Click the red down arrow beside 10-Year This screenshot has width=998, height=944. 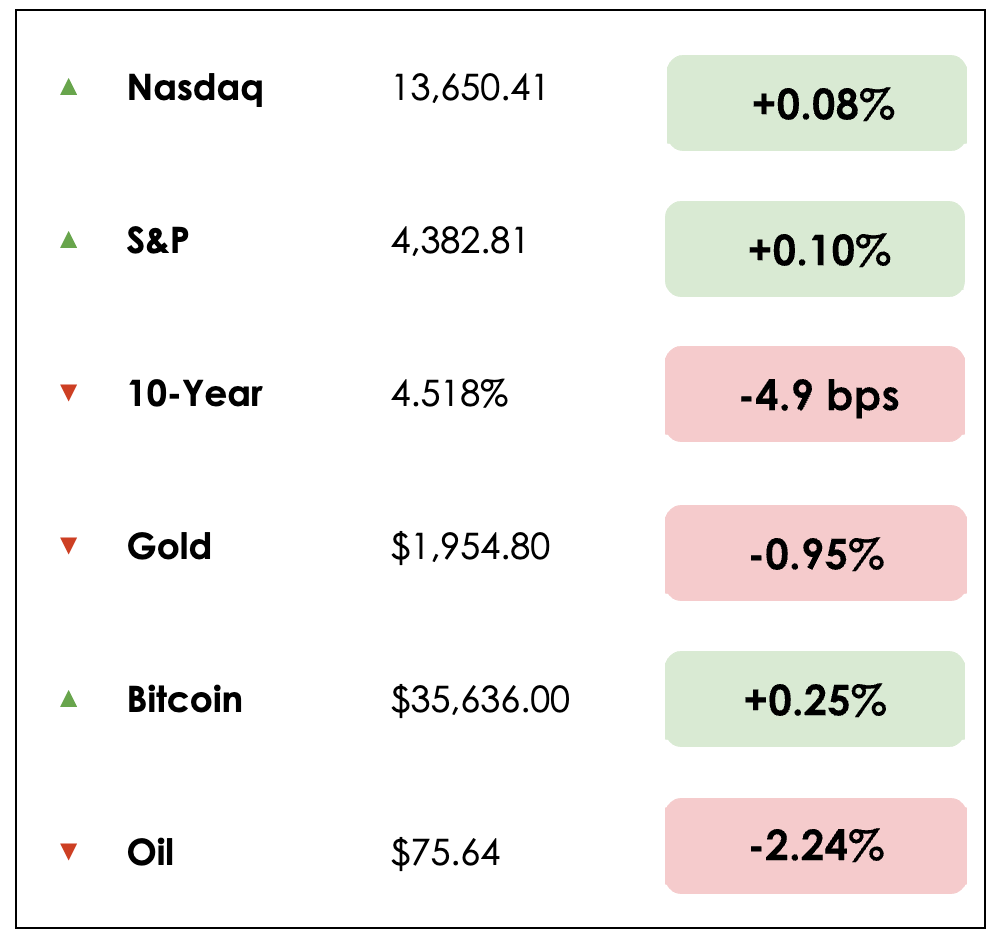coord(68,394)
